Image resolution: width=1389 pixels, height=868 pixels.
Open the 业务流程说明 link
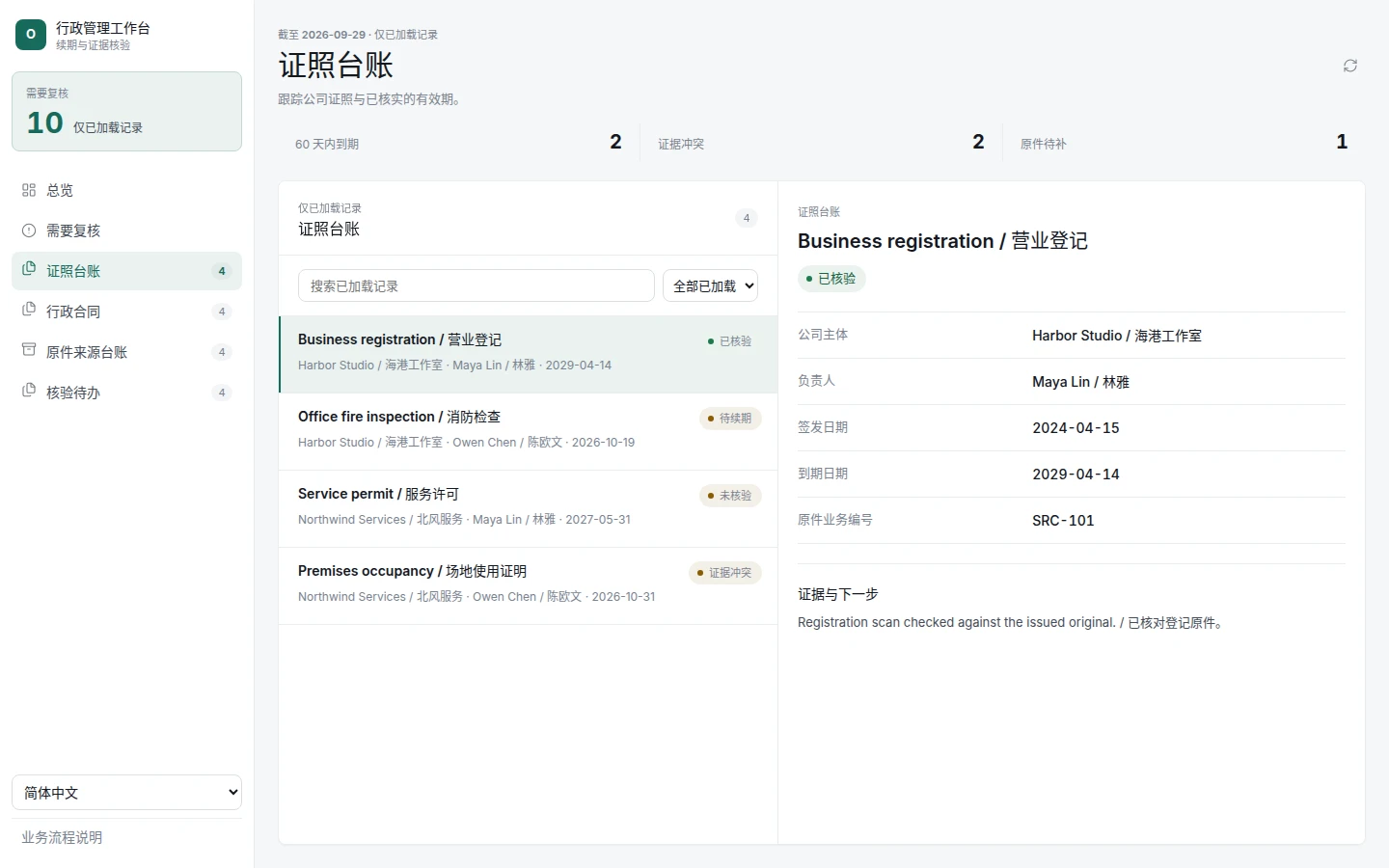pos(62,837)
